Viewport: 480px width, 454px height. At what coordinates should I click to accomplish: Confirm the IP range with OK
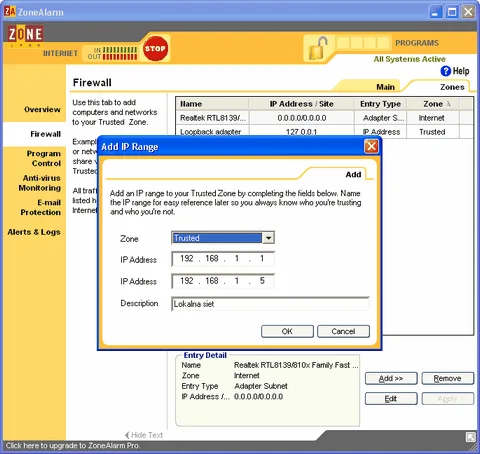(x=287, y=331)
